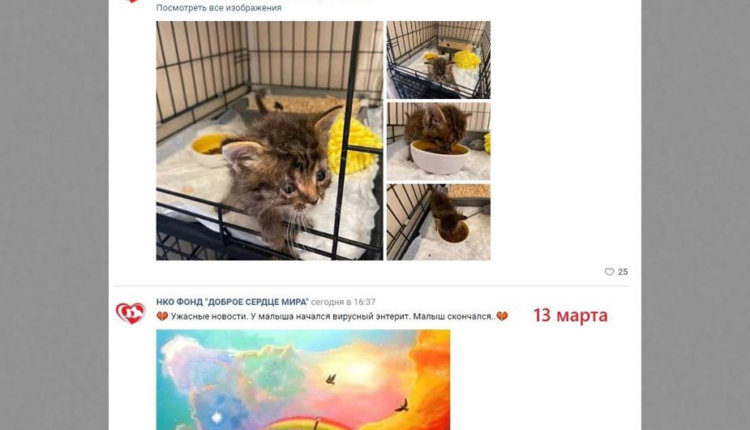750x430 pixels.
Task: Like the post with the heart icon
Action: (x=609, y=272)
